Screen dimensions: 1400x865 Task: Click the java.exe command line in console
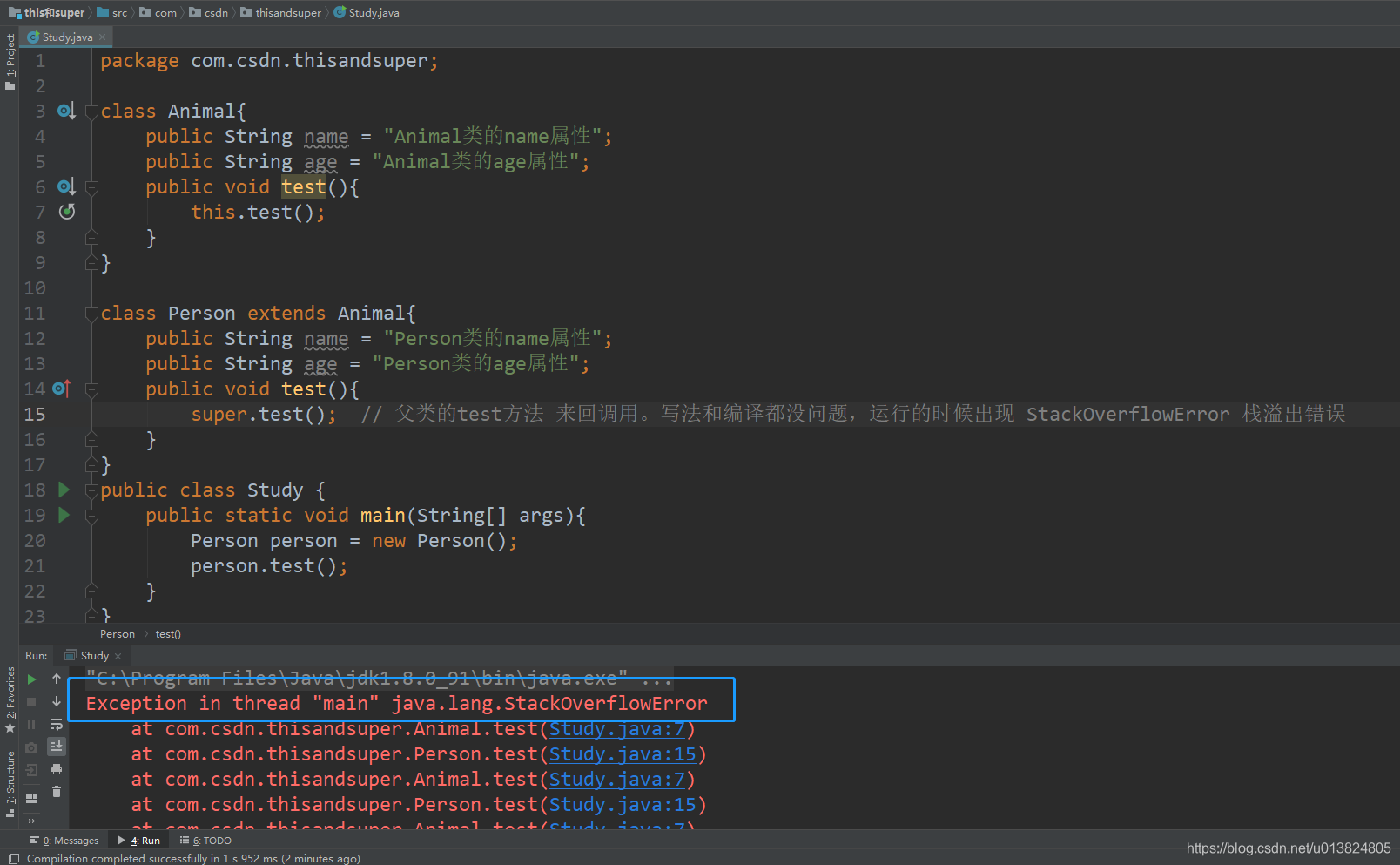click(379, 679)
